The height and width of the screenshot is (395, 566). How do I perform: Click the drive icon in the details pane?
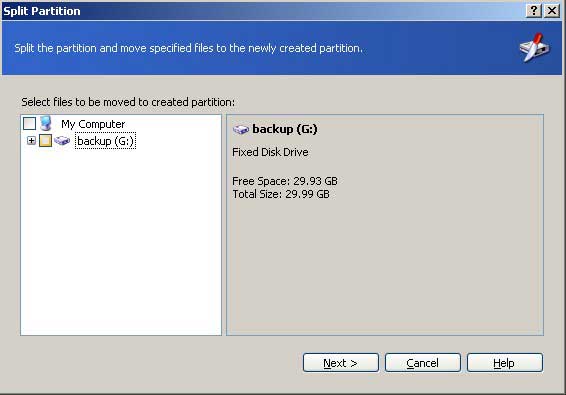241,129
